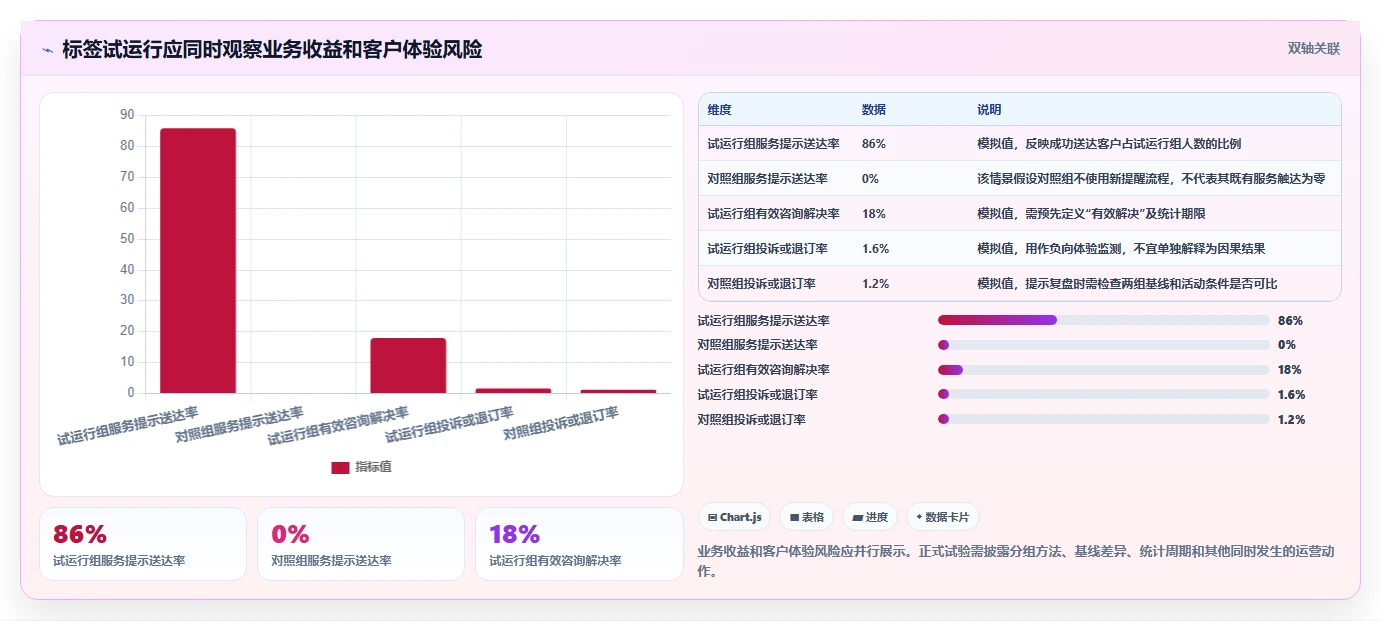This screenshot has height=621, width=1381.
Task: Click the 1.6% figure beside its progress bar
Action: click(1292, 395)
